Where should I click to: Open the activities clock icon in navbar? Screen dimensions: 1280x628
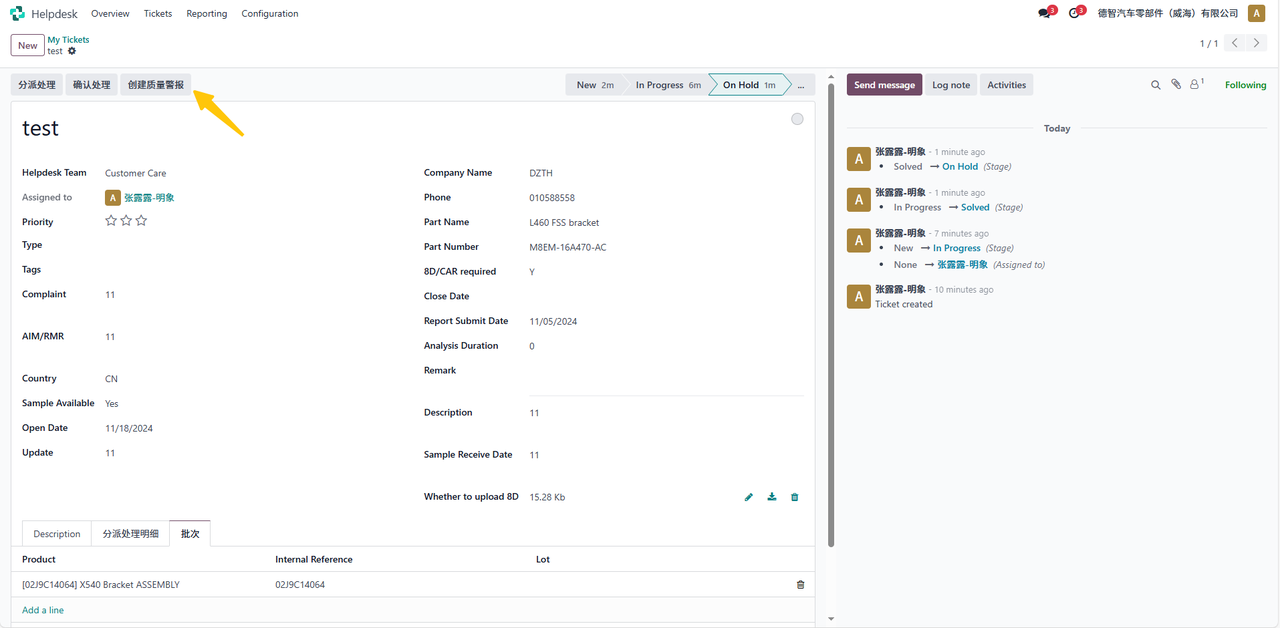pyautogui.click(x=1074, y=14)
